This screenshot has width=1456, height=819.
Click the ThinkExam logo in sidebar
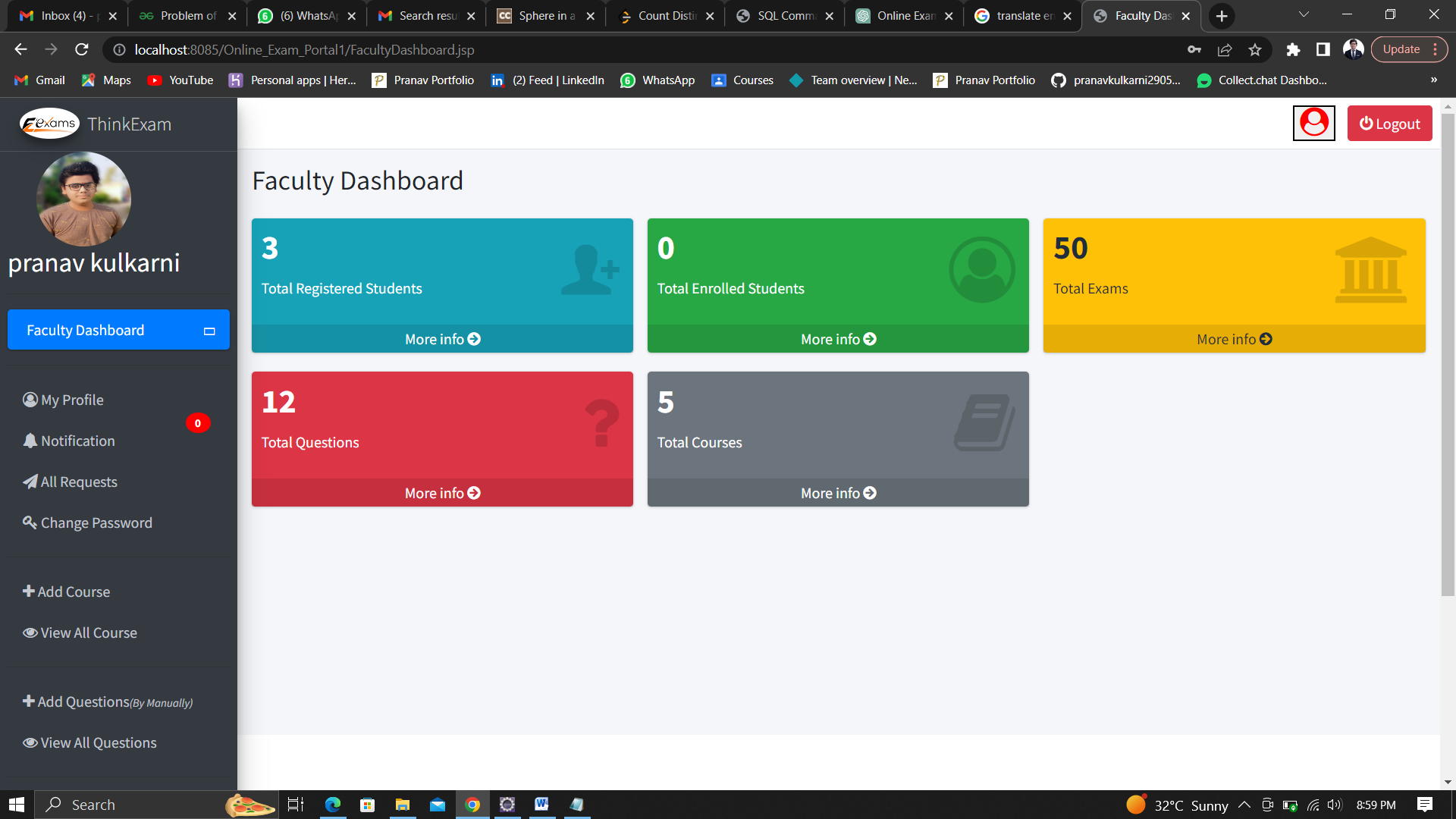50,124
